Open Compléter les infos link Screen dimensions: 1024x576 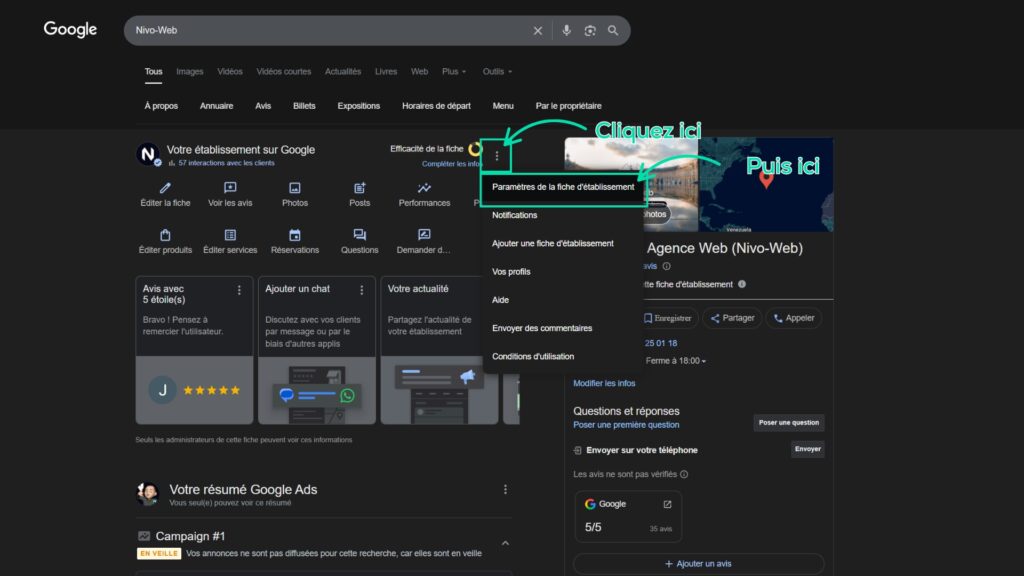tap(451, 164)
